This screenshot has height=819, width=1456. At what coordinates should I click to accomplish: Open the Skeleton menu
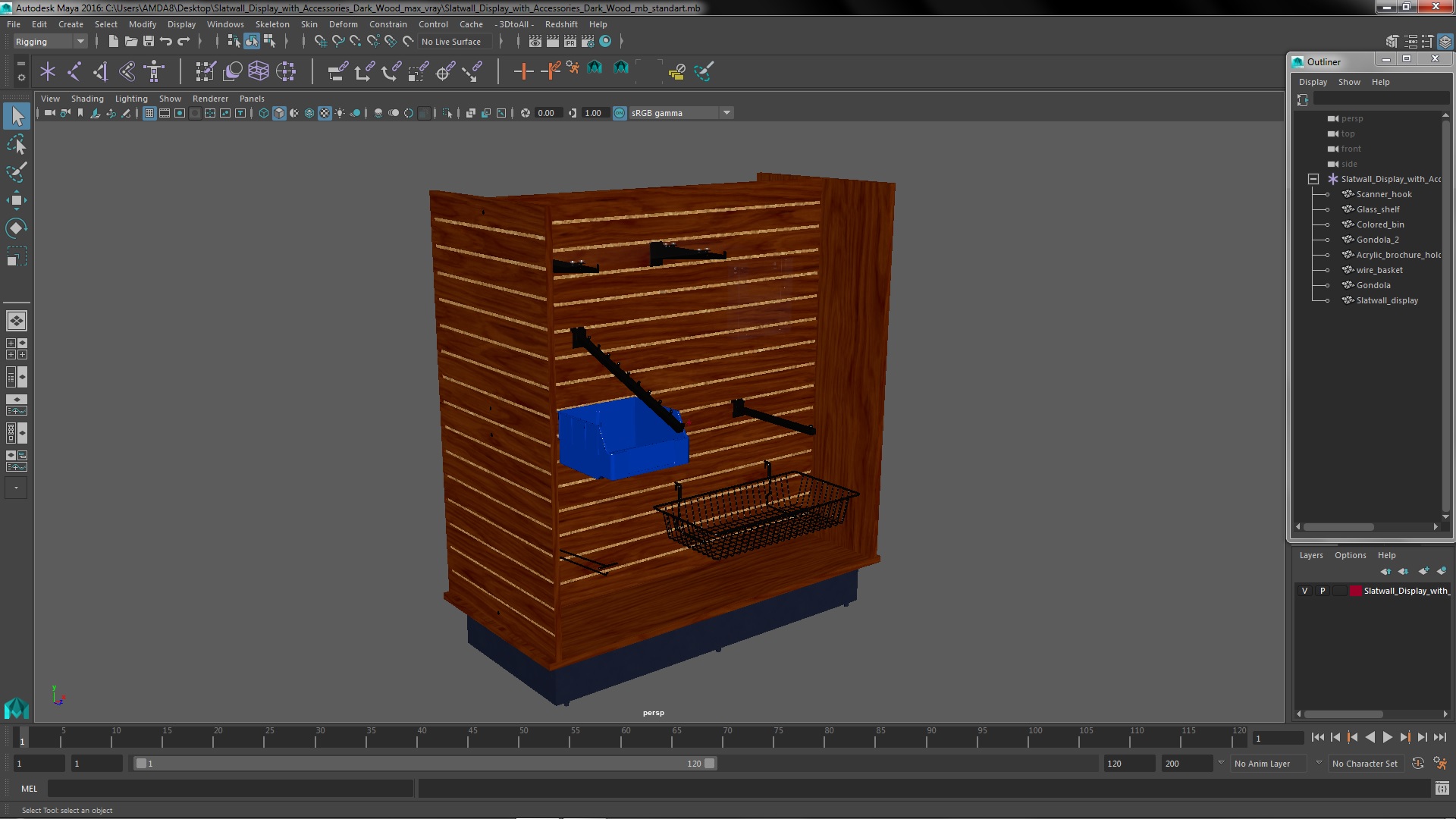click(x=271, y=24)
